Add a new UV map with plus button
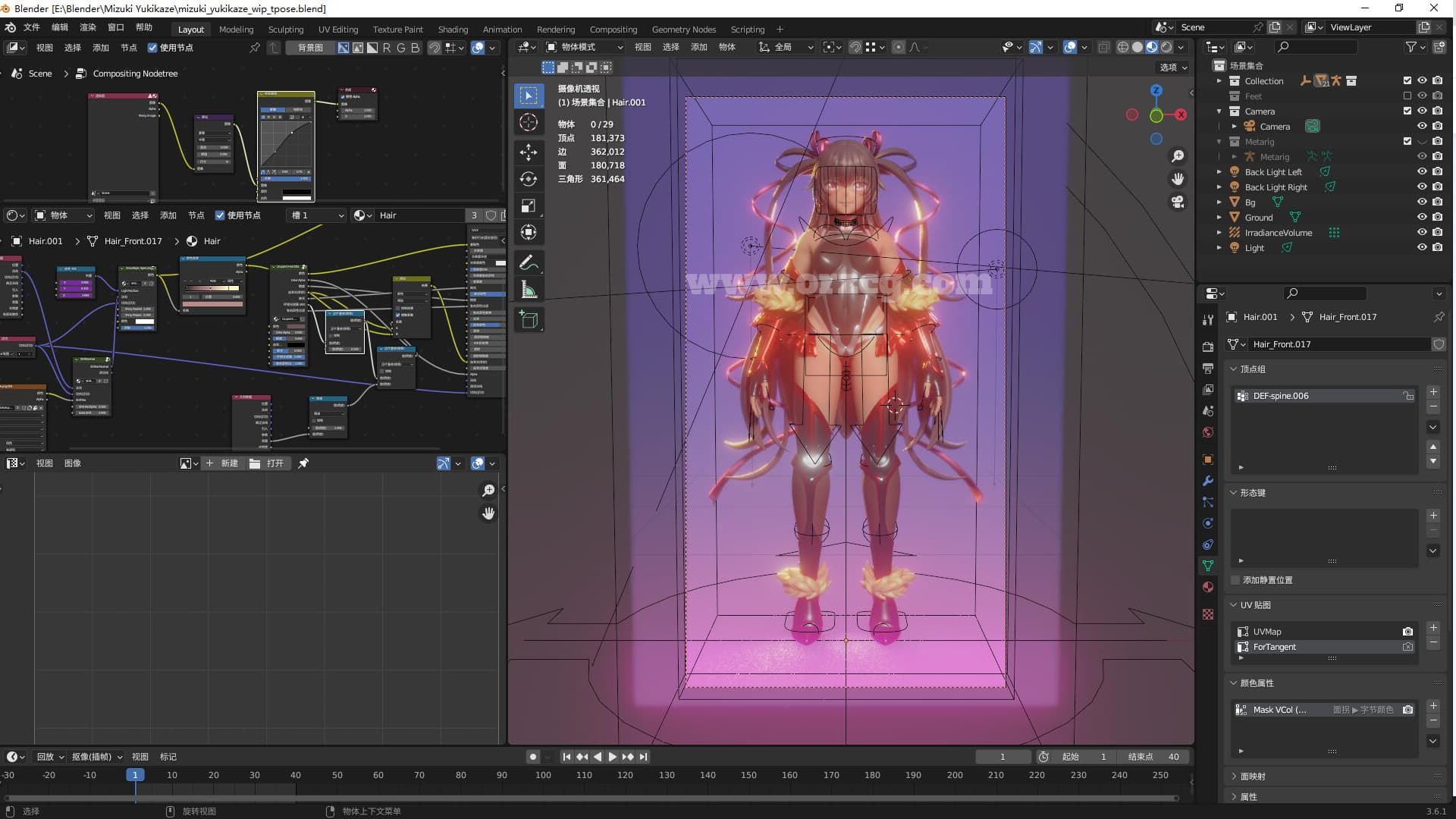Viewport: 1456px width, 819px height. (x=1433, y=628)
